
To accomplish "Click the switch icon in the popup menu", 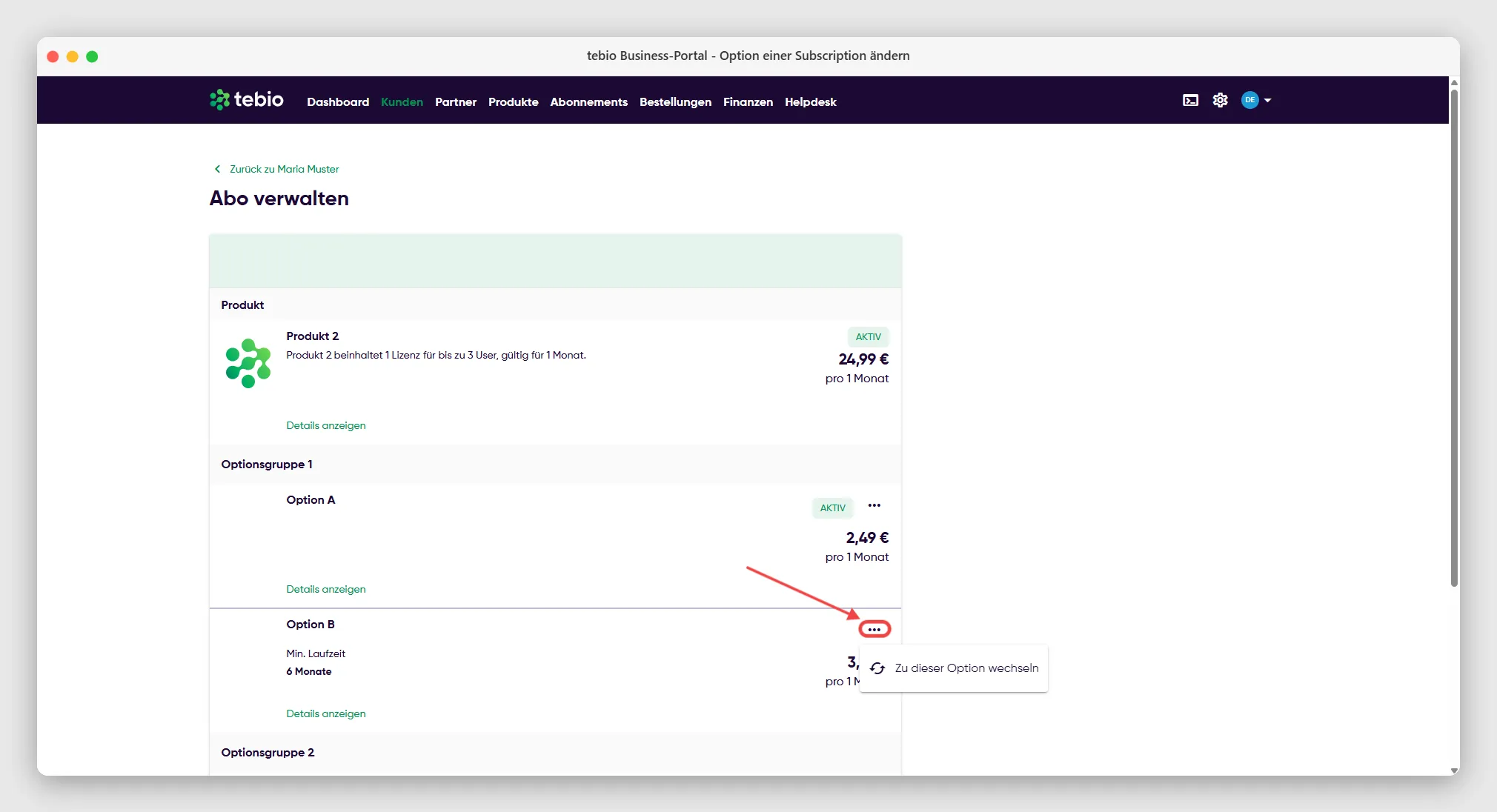I will (877, 668).
